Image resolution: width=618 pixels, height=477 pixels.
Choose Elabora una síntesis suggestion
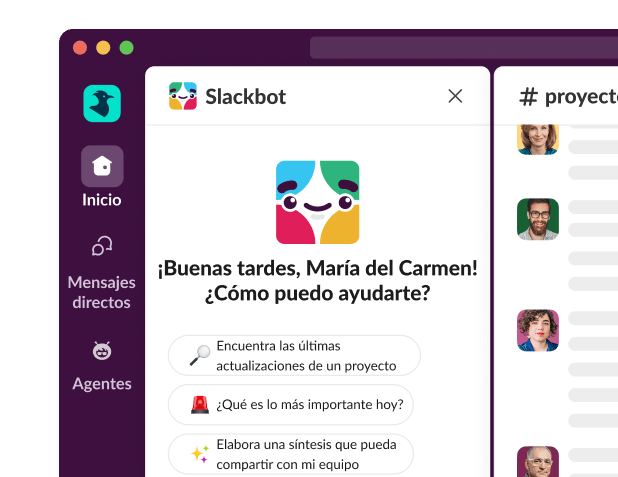(291, 454)
